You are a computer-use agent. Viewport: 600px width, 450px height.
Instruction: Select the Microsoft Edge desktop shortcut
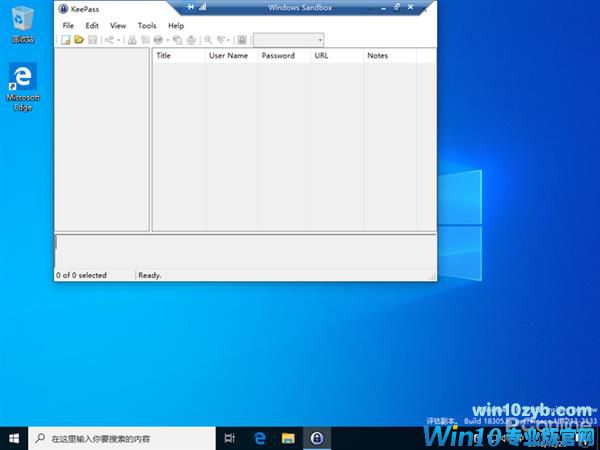tap(23, 87)
